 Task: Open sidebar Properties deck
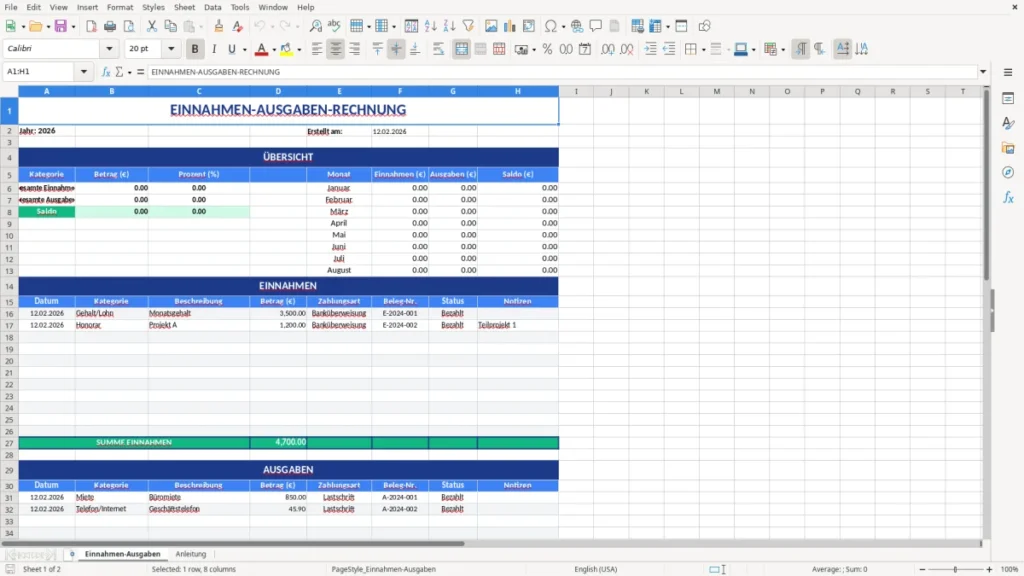pyautogui.click(x=1008, y=99)
